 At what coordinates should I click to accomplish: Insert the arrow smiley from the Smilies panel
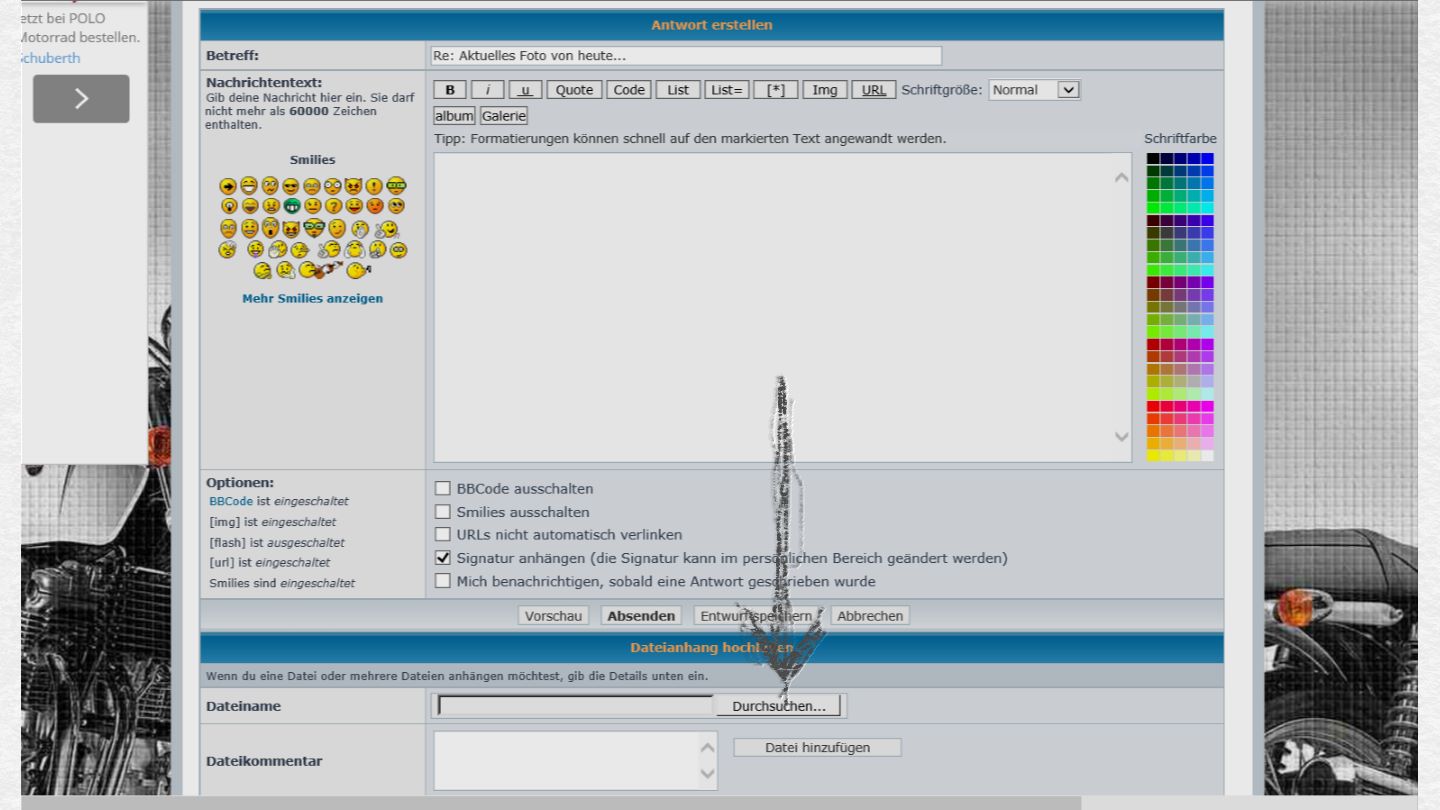pos(228,186)
